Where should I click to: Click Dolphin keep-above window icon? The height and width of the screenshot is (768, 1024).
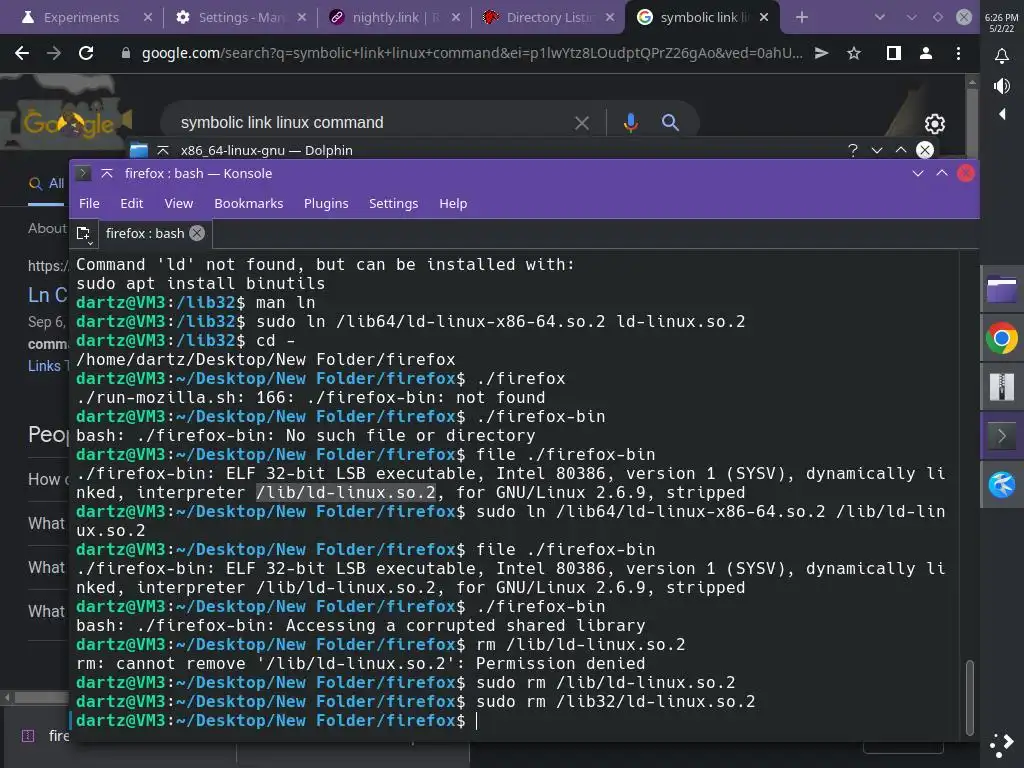(163, 150)
